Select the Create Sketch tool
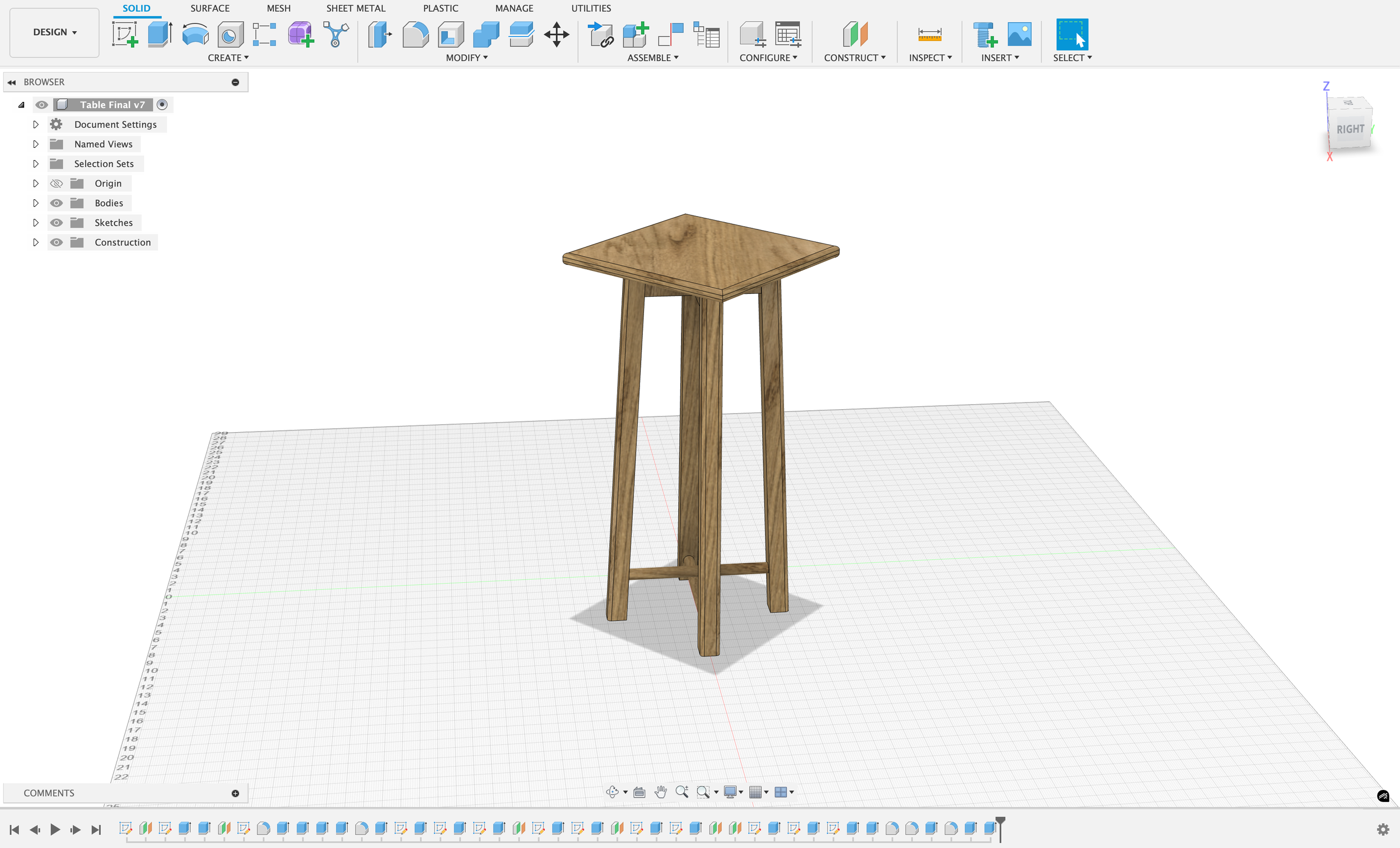 point(124,34)
